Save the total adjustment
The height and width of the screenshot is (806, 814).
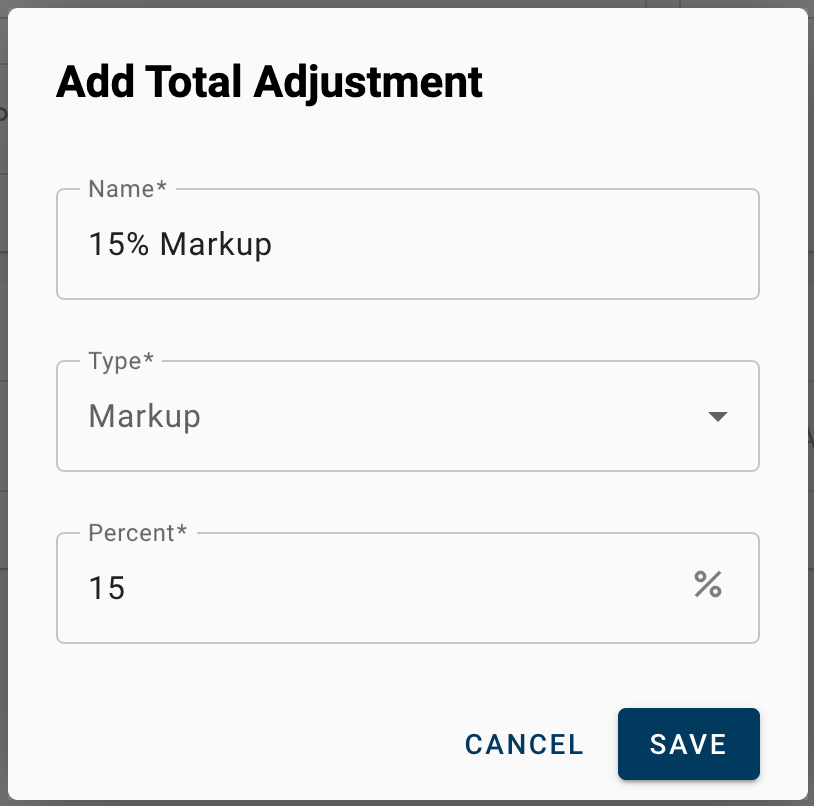[688, 744]
